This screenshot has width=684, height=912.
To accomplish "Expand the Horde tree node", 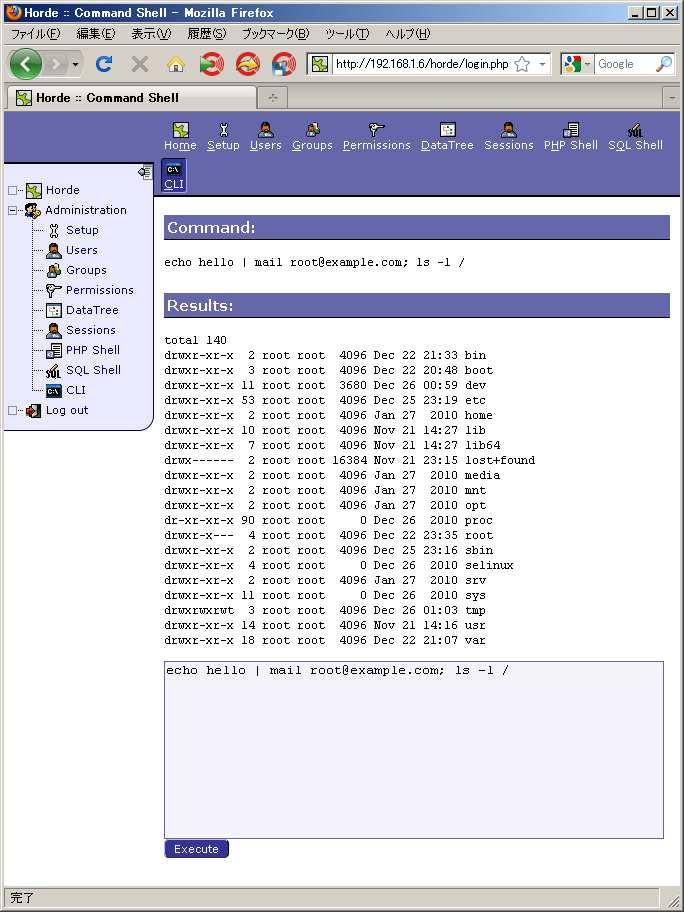I will pos(13,190).
